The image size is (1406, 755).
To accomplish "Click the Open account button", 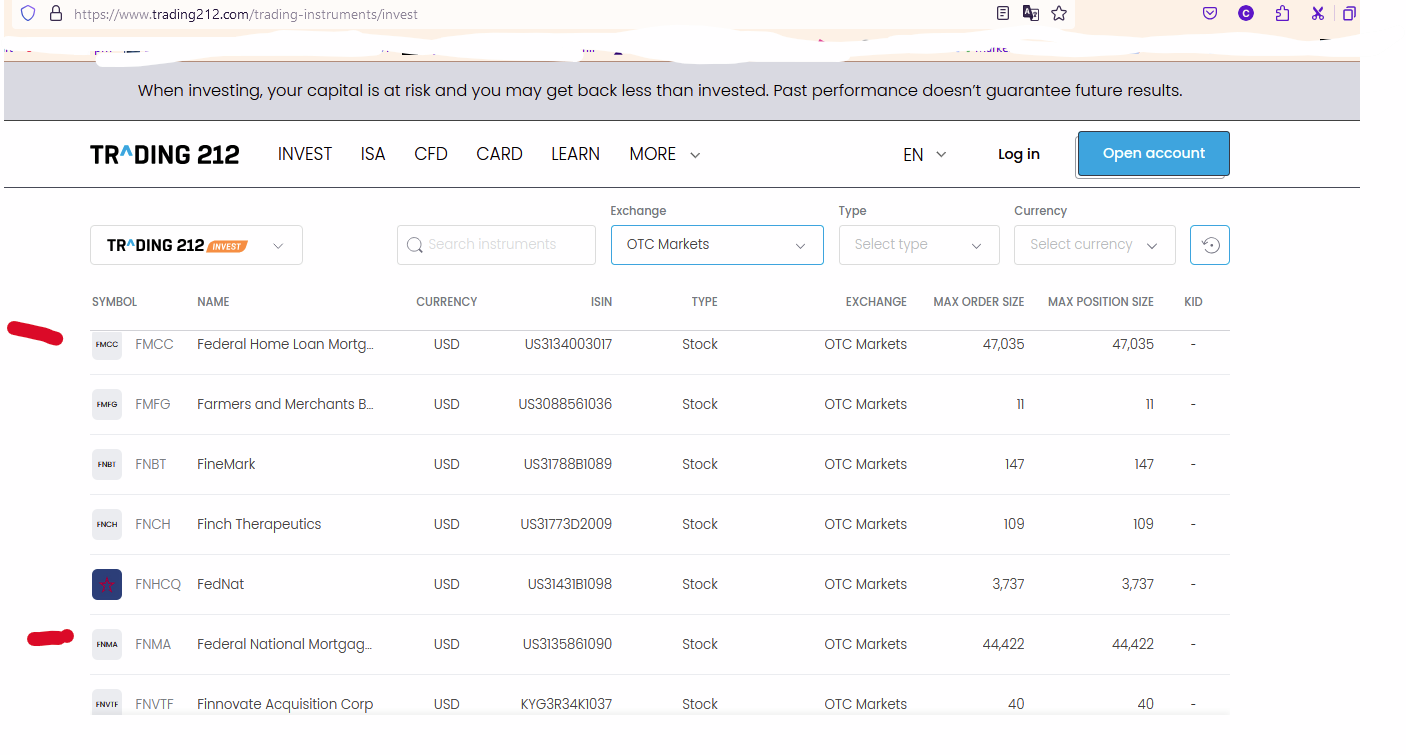I will click(x=1154, y=154).
